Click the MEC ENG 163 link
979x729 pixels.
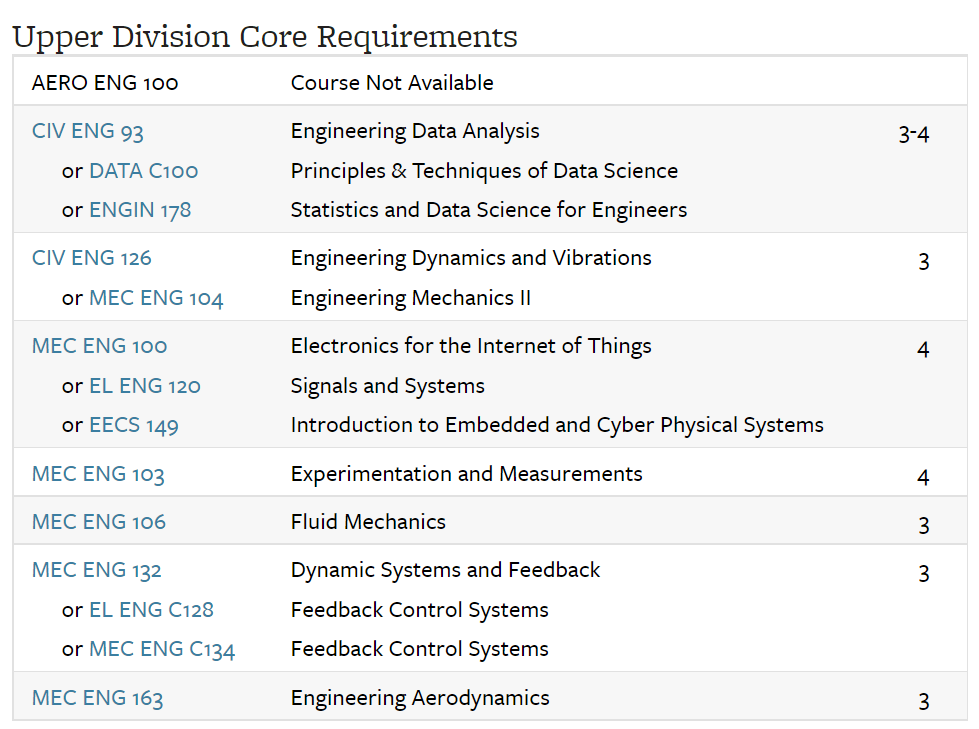[97, 698]
